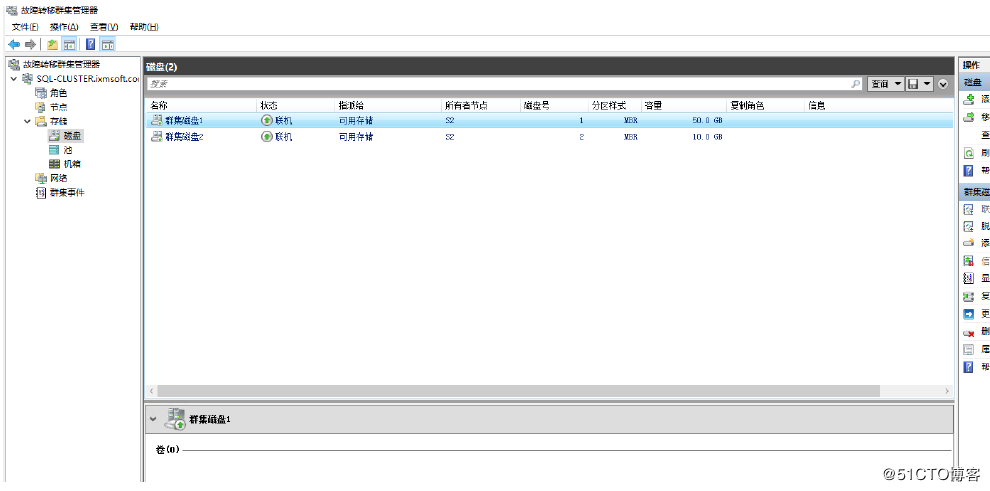Click the blue Help toolbar icon

(91, 45)
